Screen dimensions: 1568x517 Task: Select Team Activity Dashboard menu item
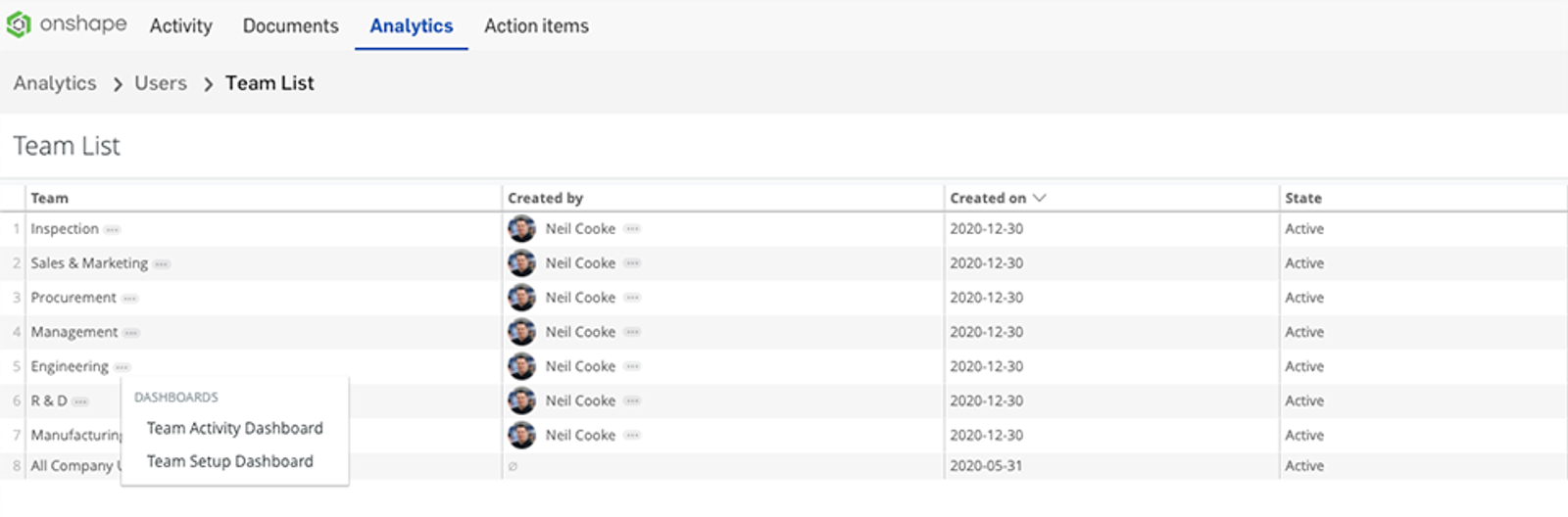(234, 428)
